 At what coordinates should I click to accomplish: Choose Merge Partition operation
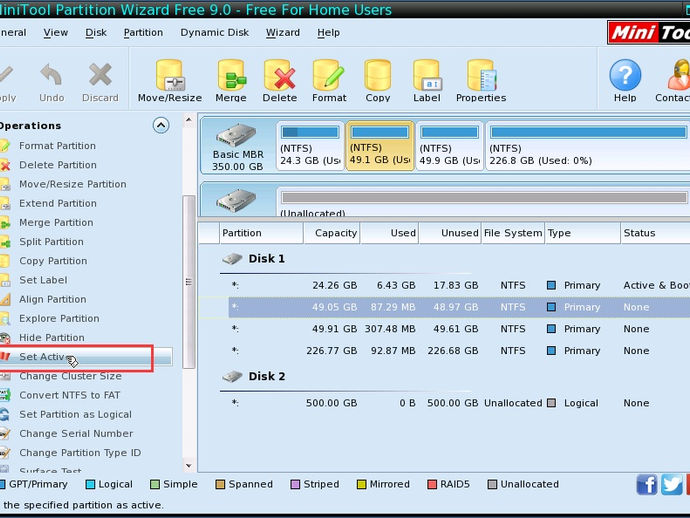tap(56, 223)
